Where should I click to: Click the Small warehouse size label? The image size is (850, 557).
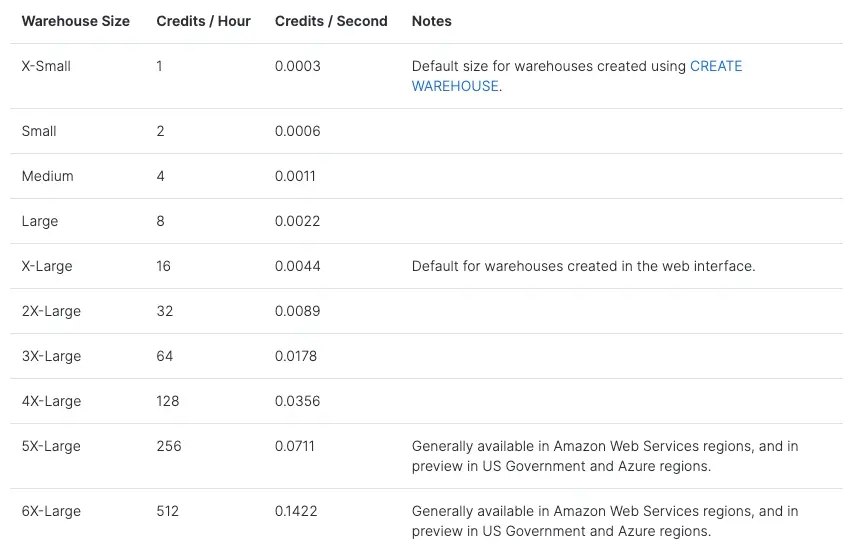(x=39, y=131)
